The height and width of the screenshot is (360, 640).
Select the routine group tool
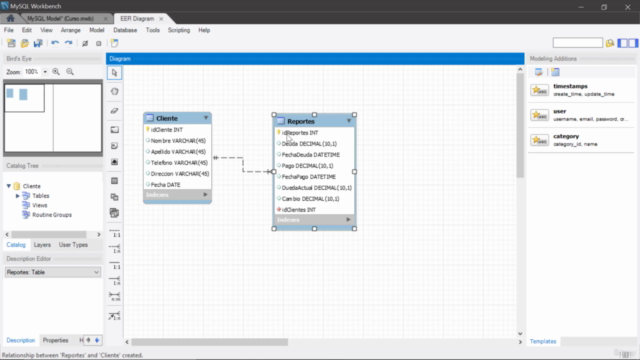[114, 213]
